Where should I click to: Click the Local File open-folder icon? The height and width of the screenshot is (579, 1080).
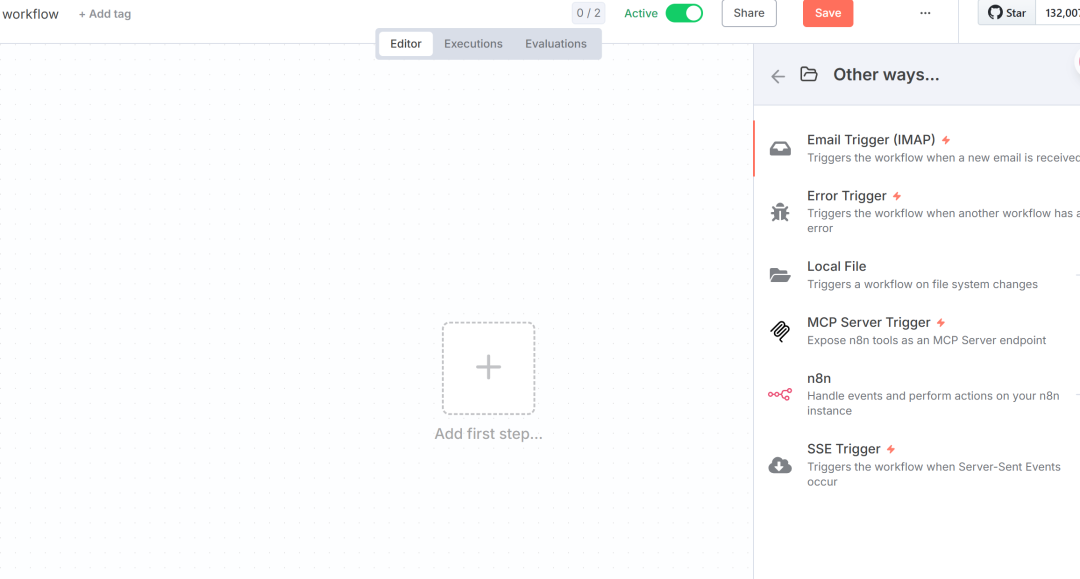point(780,275)
